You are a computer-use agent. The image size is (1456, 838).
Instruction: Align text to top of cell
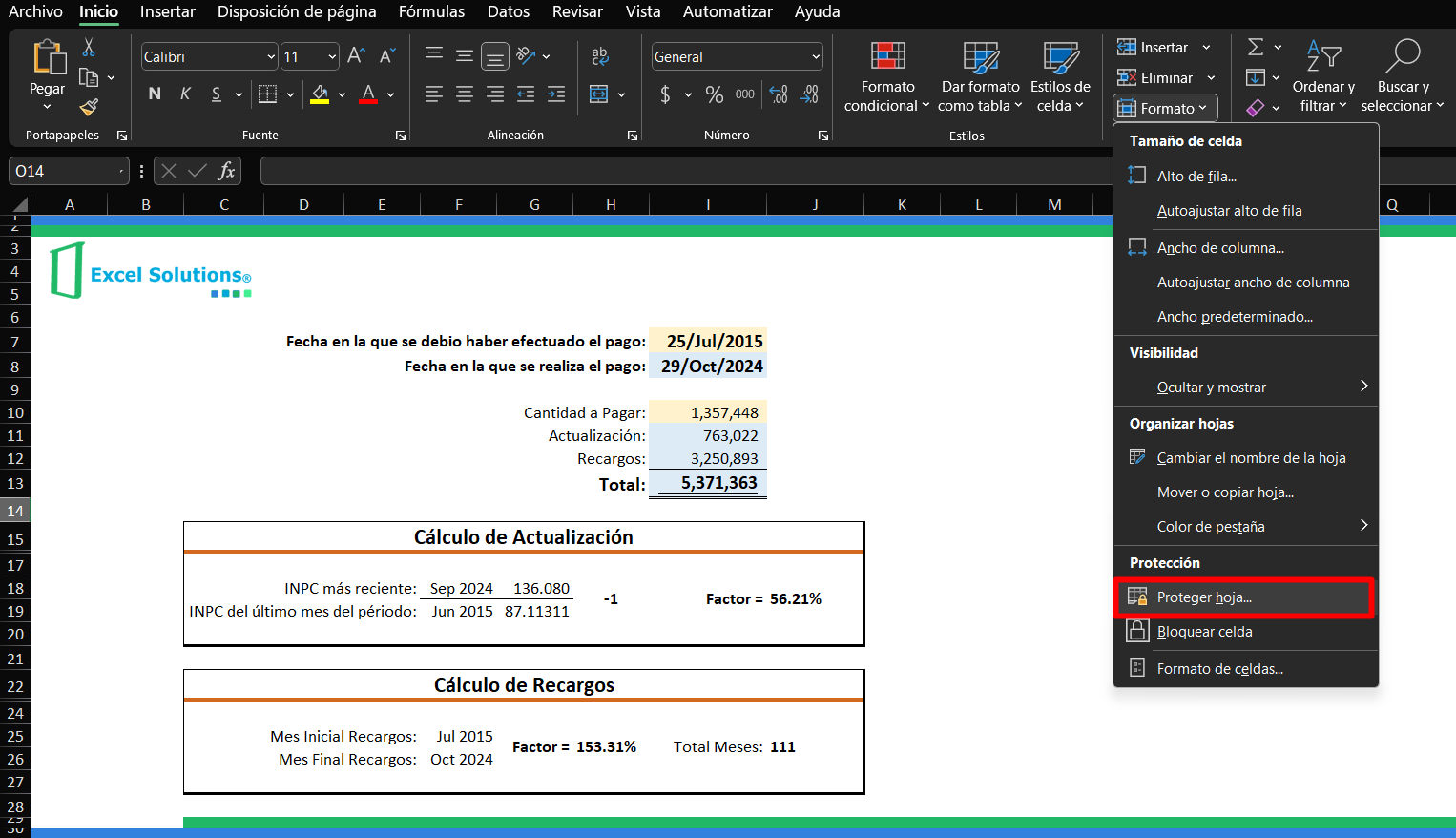click(434, 56)
